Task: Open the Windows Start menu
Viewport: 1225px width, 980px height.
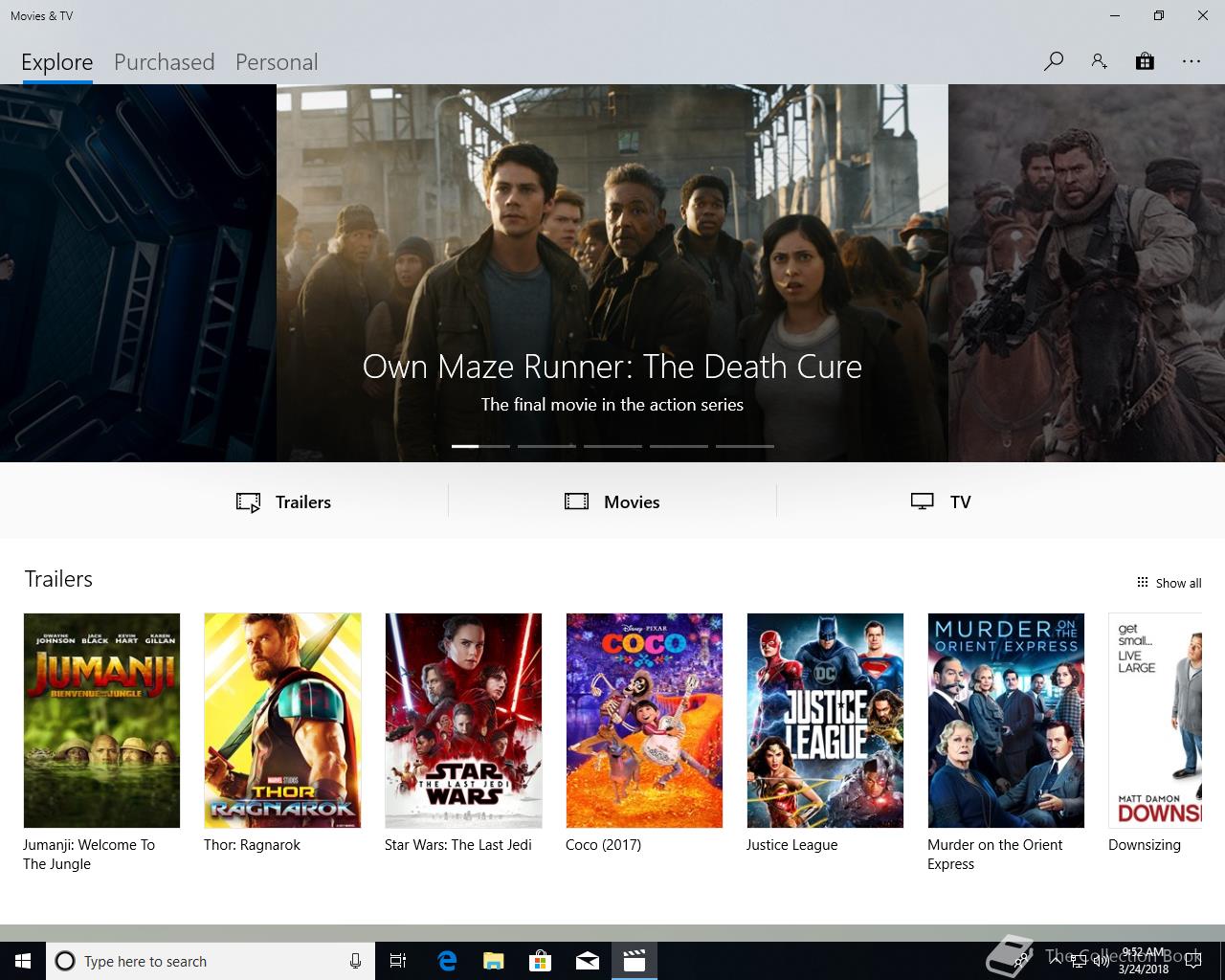Action: point(23,961)
